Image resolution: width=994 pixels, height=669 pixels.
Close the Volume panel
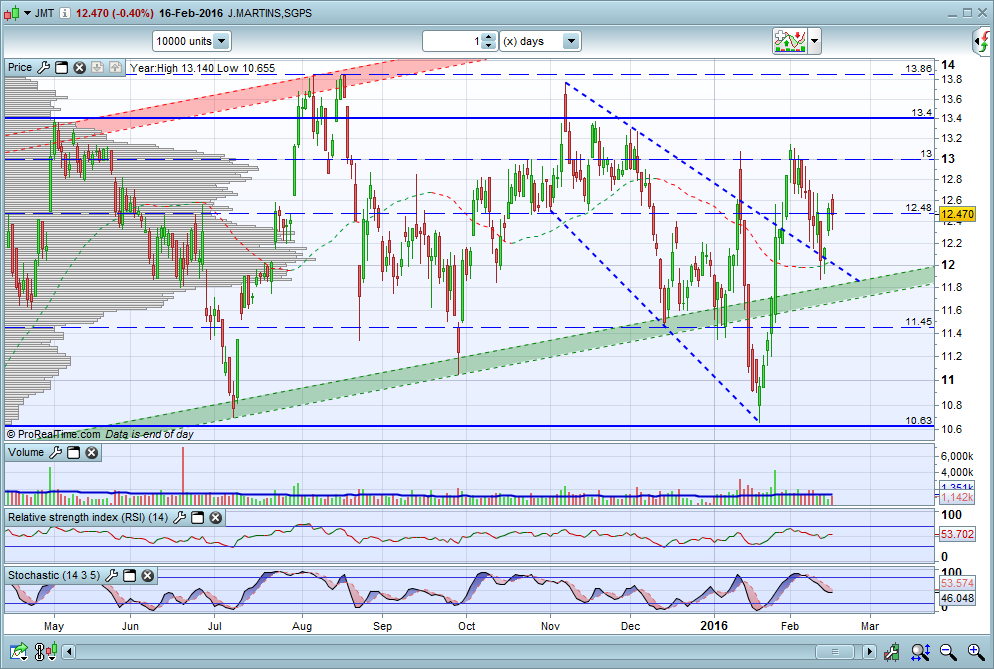tap(92, 452)
